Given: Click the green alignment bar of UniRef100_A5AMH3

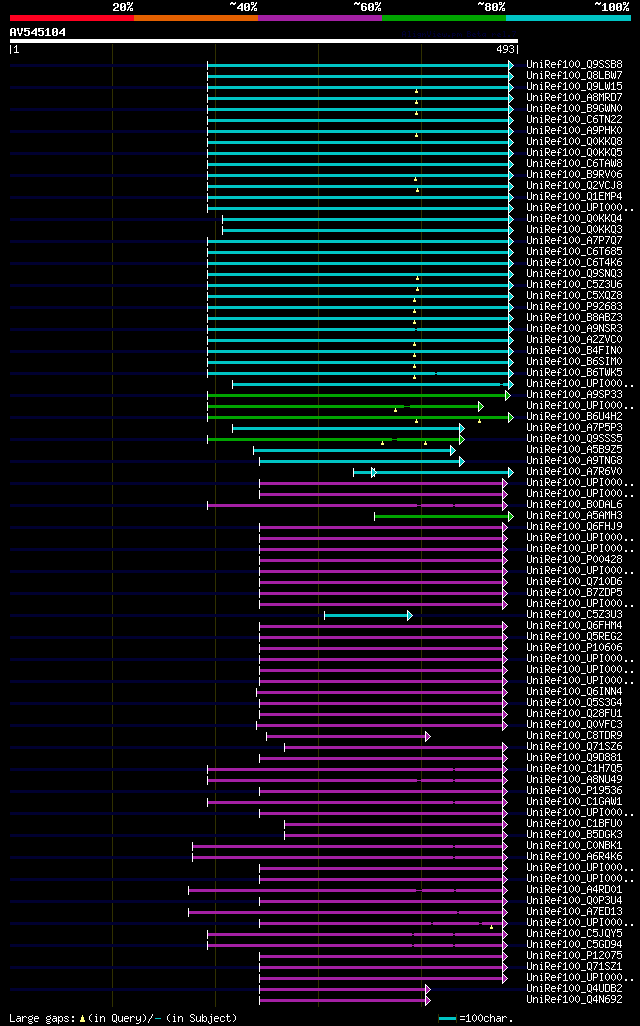Looking at the screenshot, I should [x=444, y=516].
